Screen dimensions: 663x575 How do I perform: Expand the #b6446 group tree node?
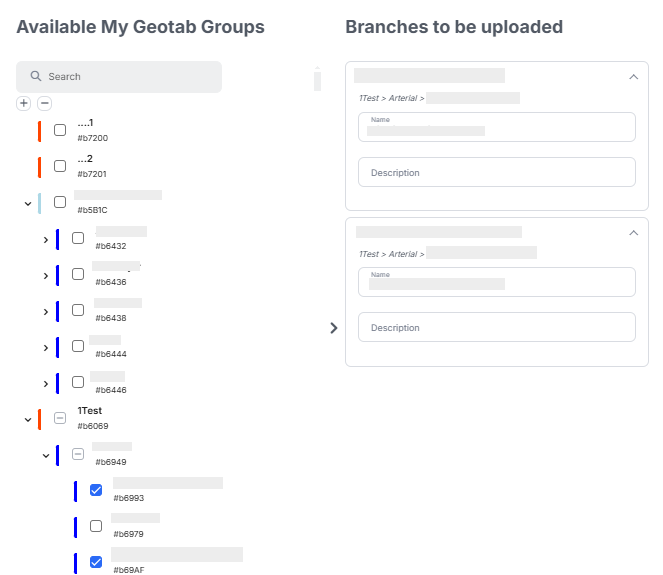coord(46,383)
